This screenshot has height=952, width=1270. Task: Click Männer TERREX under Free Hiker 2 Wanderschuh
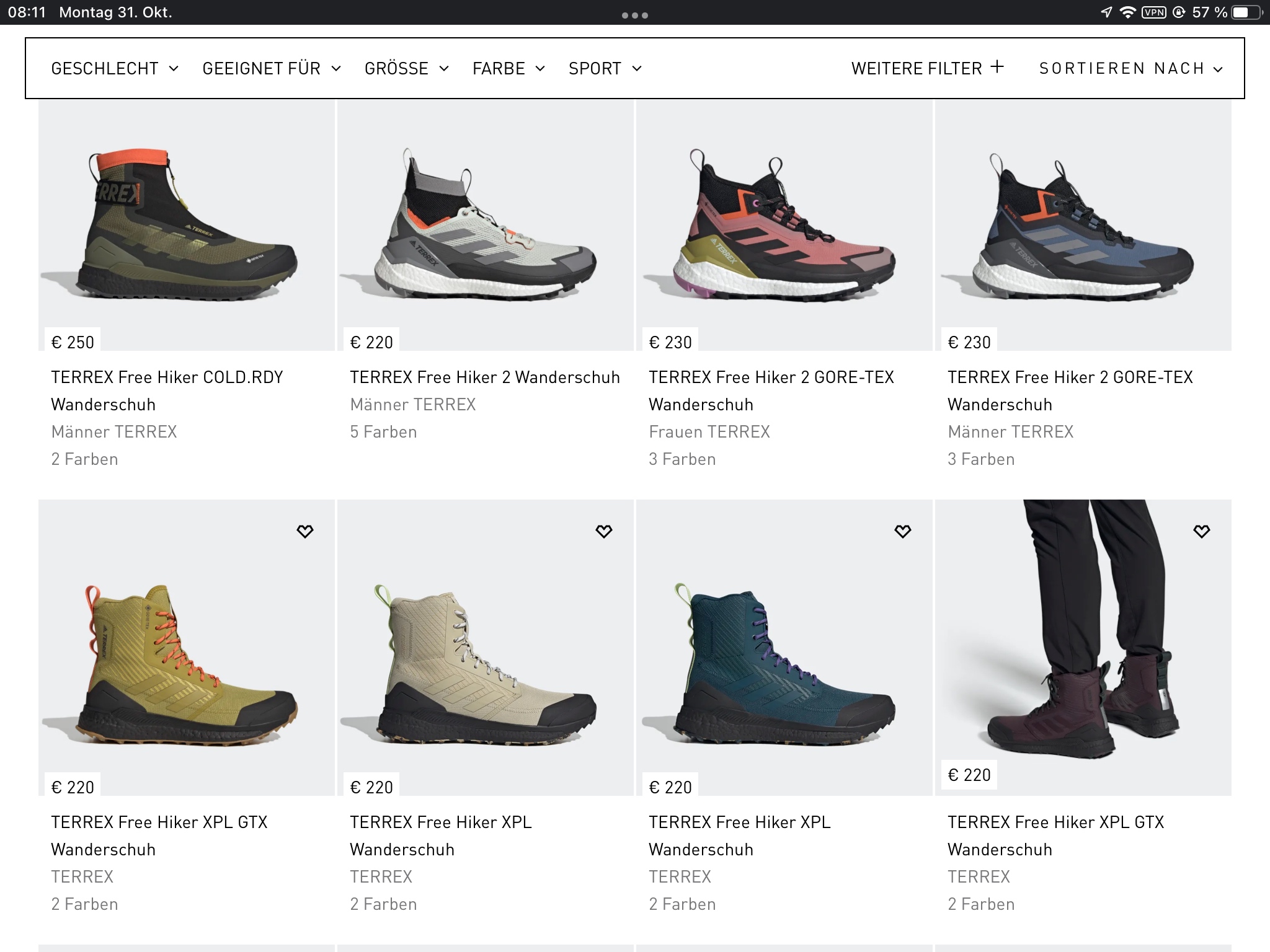tap(413, 405)
